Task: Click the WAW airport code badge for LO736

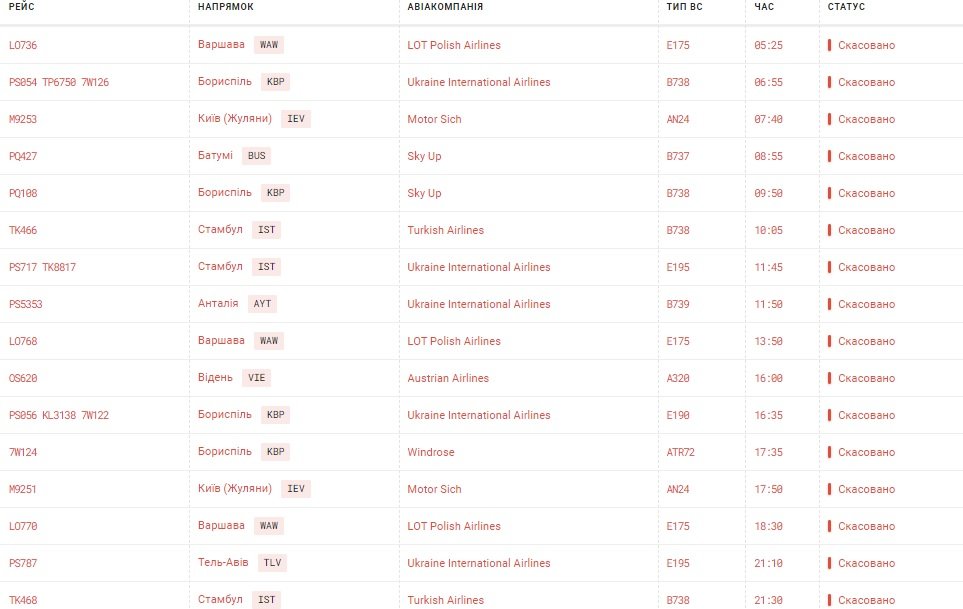Action: pyautogui.click(x=268, y=45)
